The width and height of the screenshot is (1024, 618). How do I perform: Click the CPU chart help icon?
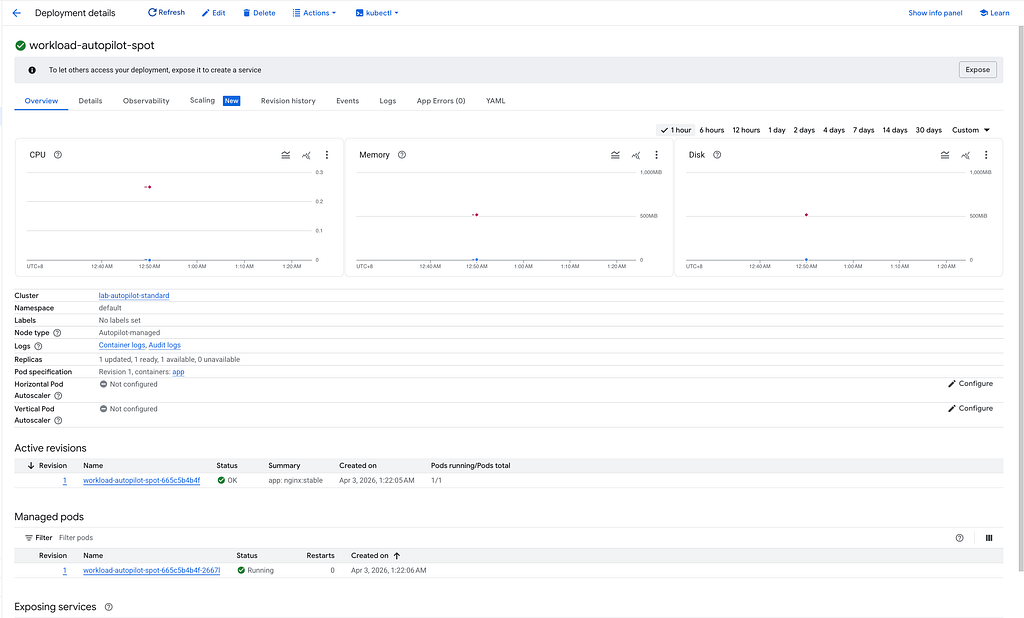pyautogui.click(x=57, y=155)
